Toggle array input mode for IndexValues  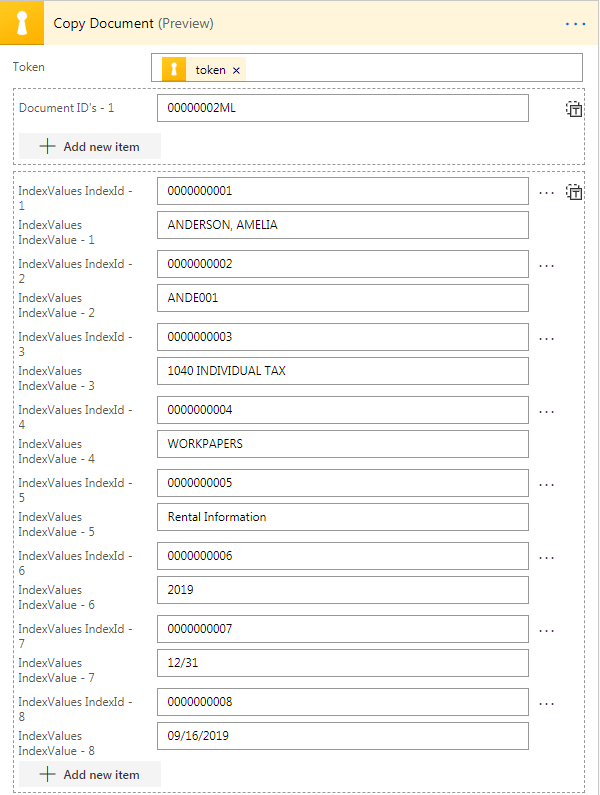click(574, 192)
